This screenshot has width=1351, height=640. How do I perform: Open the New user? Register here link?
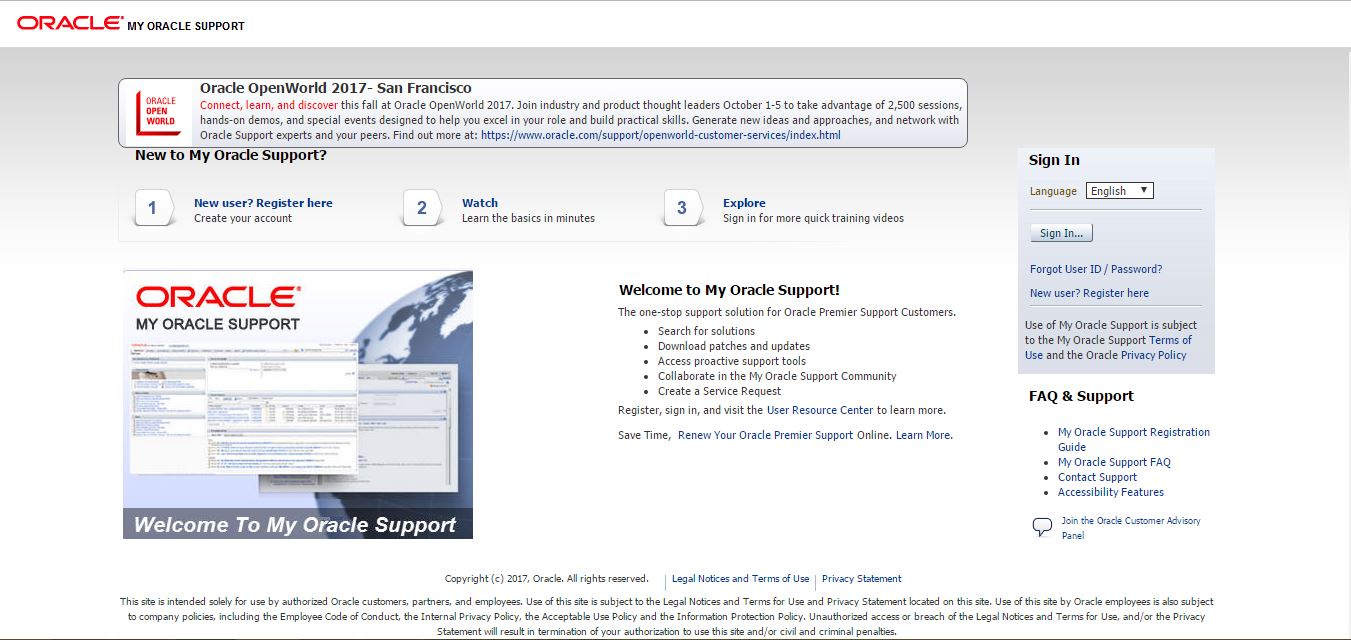(1089, 292)
